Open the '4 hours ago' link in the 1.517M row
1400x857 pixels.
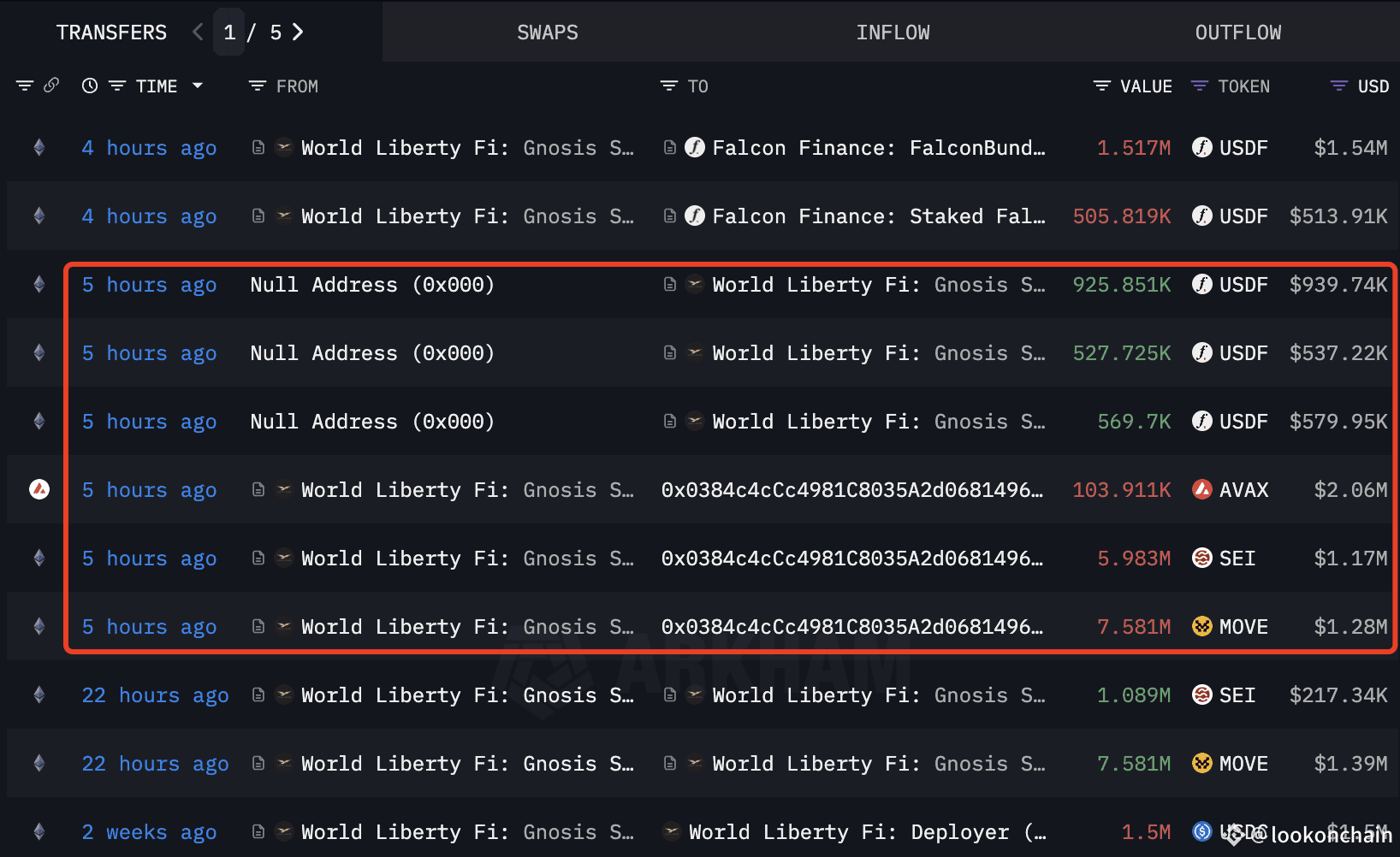coord(149,148)
